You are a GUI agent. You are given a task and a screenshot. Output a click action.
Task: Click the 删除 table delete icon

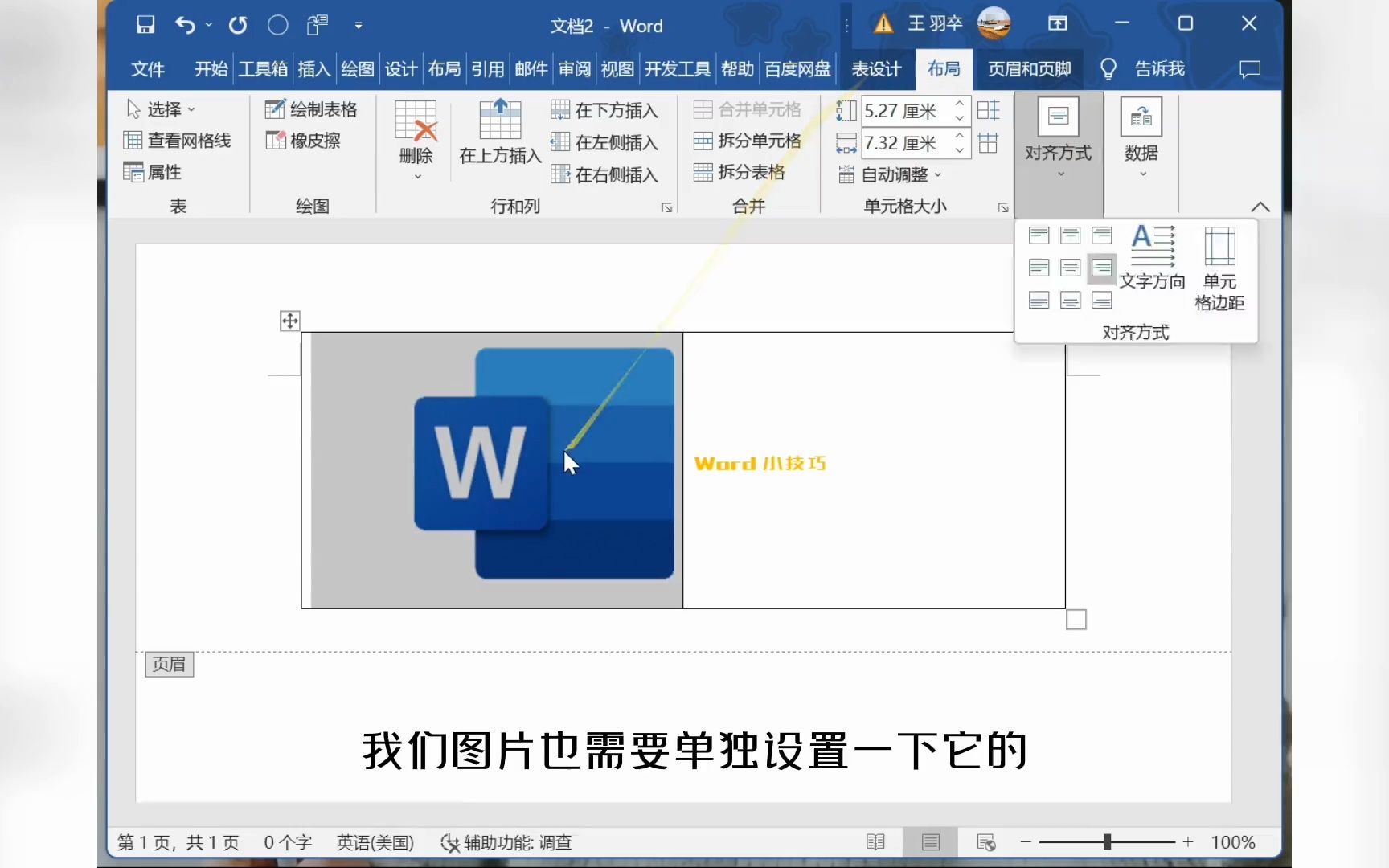(x=416, y=122)
